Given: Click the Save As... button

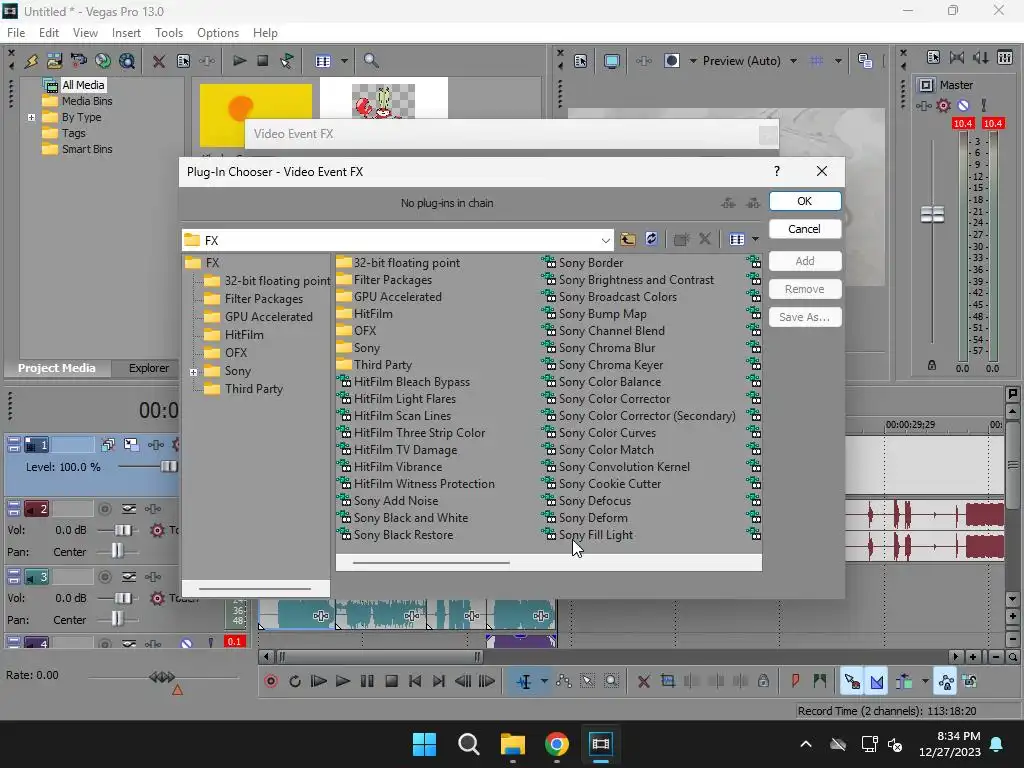Looking at the screenshot, I should pyautogui.click(x=805, y=317).
